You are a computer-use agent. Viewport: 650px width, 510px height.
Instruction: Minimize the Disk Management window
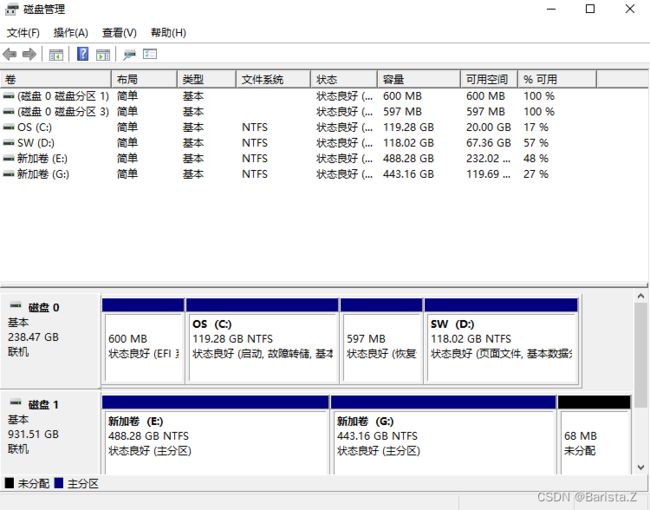pyautogui.click(x=551, y=9)
